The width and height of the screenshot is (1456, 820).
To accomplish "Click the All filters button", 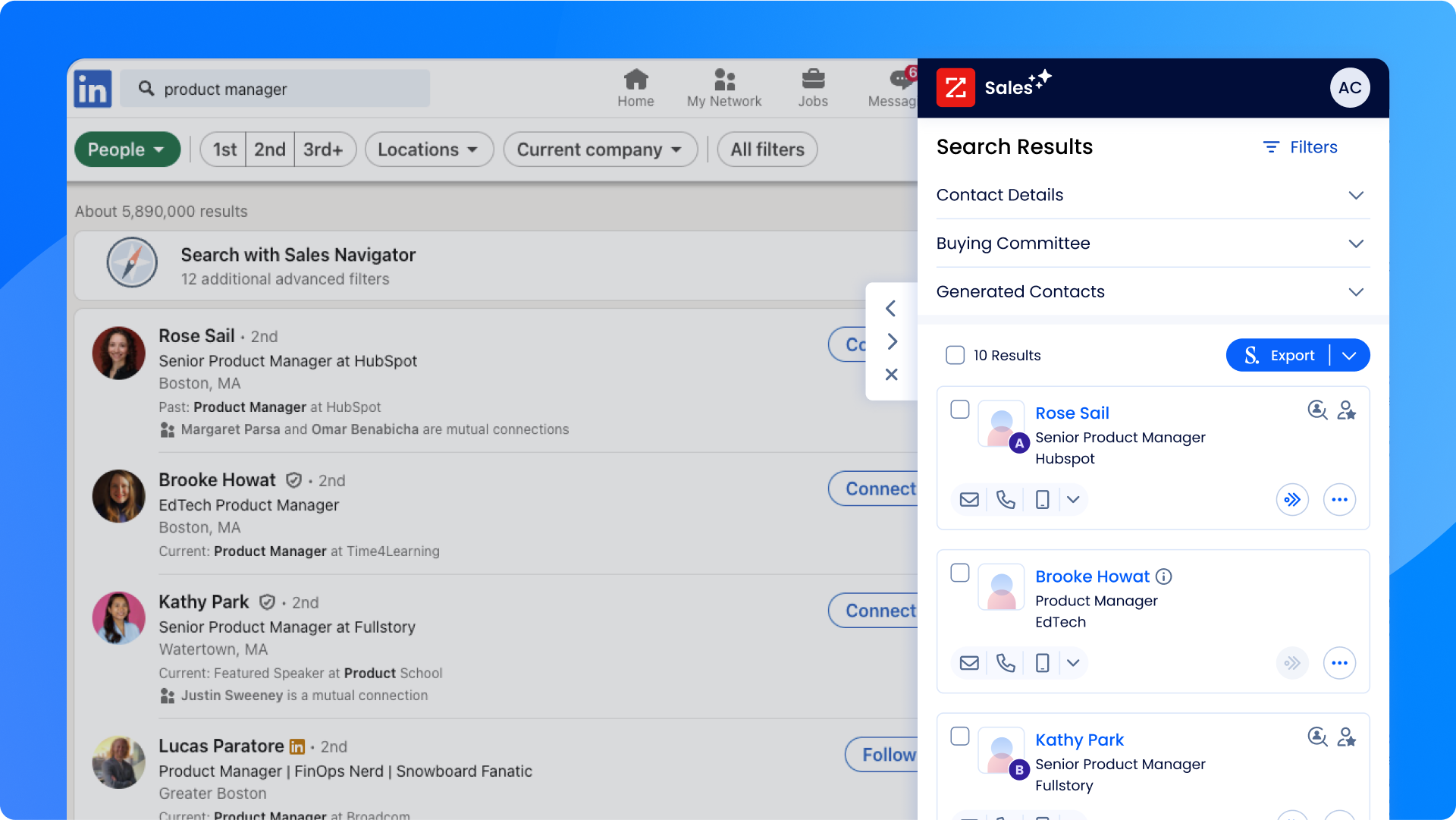I will tap(767, 149).
